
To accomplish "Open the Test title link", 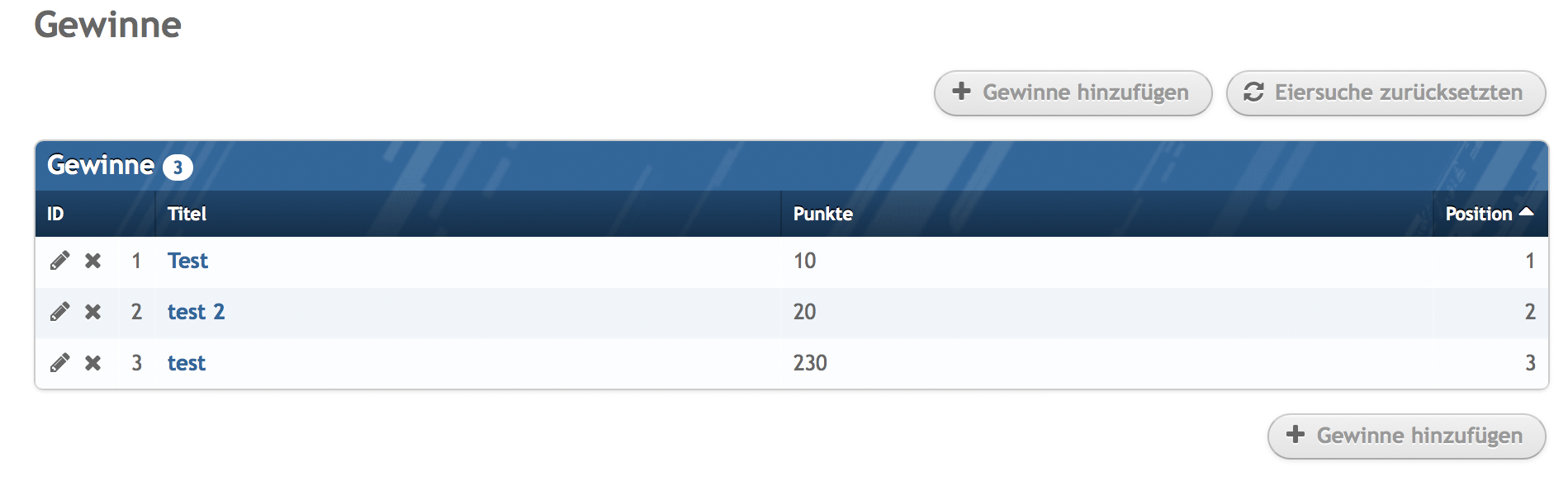I will point(187,262).
